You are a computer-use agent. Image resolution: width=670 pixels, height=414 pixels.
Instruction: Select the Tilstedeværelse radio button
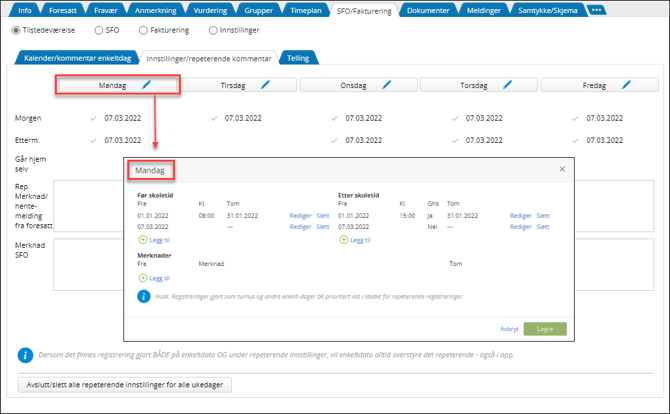click(16, 30)
